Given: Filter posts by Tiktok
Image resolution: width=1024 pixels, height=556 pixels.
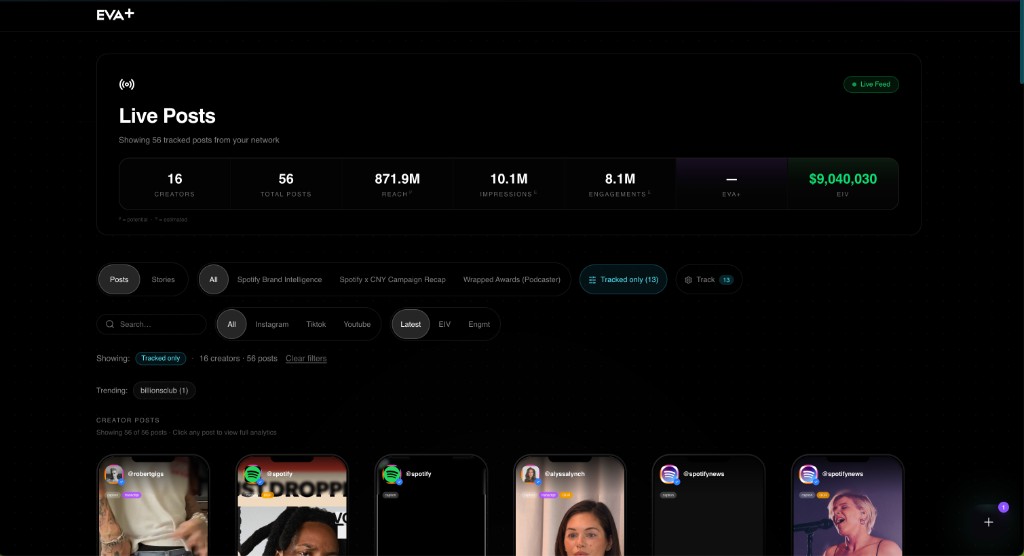Looking at the screenshot, I should [x=316, y=324].
